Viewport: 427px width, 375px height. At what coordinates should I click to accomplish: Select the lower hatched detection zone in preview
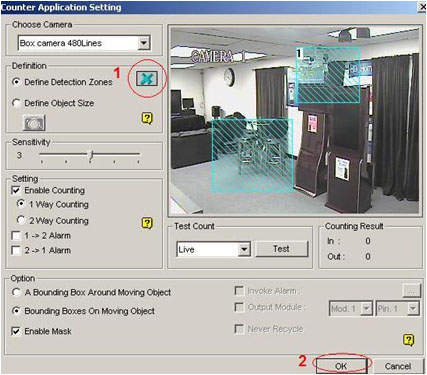coord(253,155)
